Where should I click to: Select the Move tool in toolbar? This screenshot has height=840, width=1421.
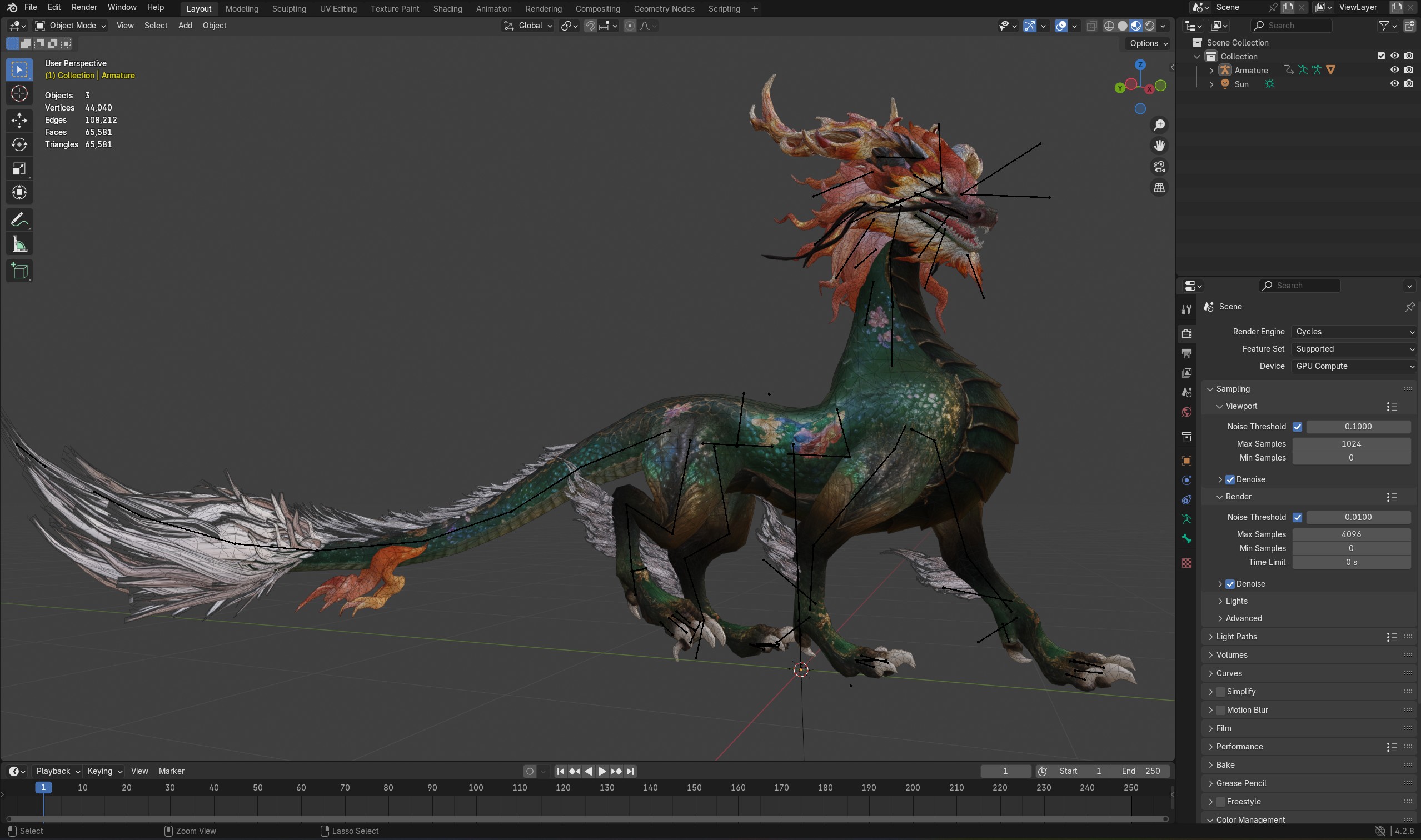point(19,120)
